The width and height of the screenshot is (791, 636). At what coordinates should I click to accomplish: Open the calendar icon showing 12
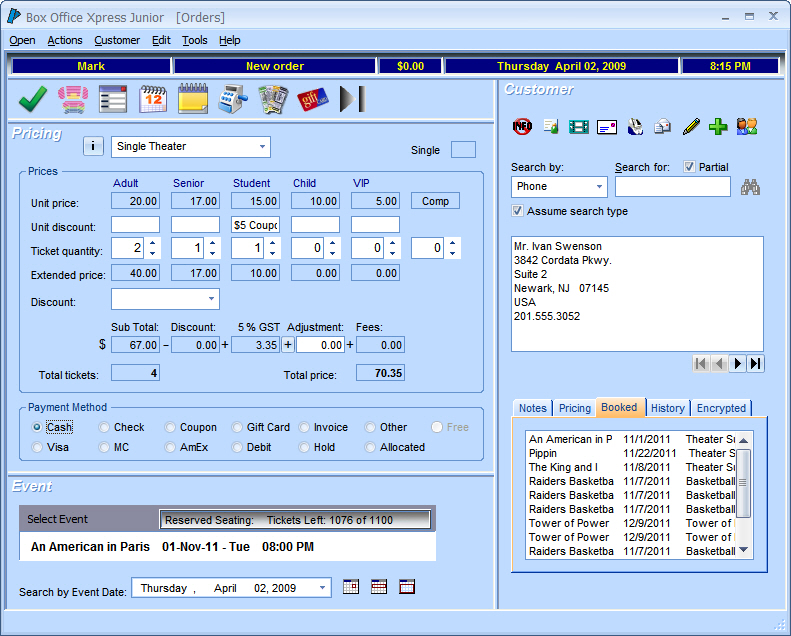coord(153,99)
